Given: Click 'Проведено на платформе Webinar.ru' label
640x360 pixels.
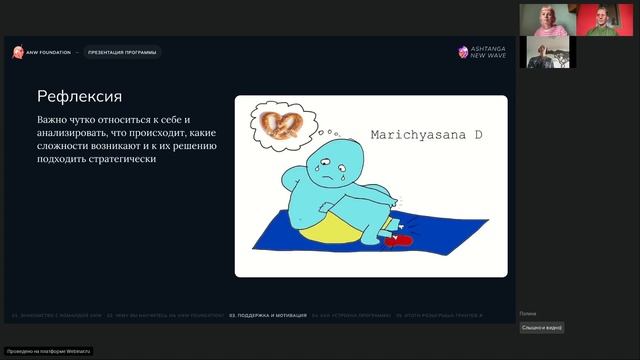Looking at the screenshot, I should (49, 351).
